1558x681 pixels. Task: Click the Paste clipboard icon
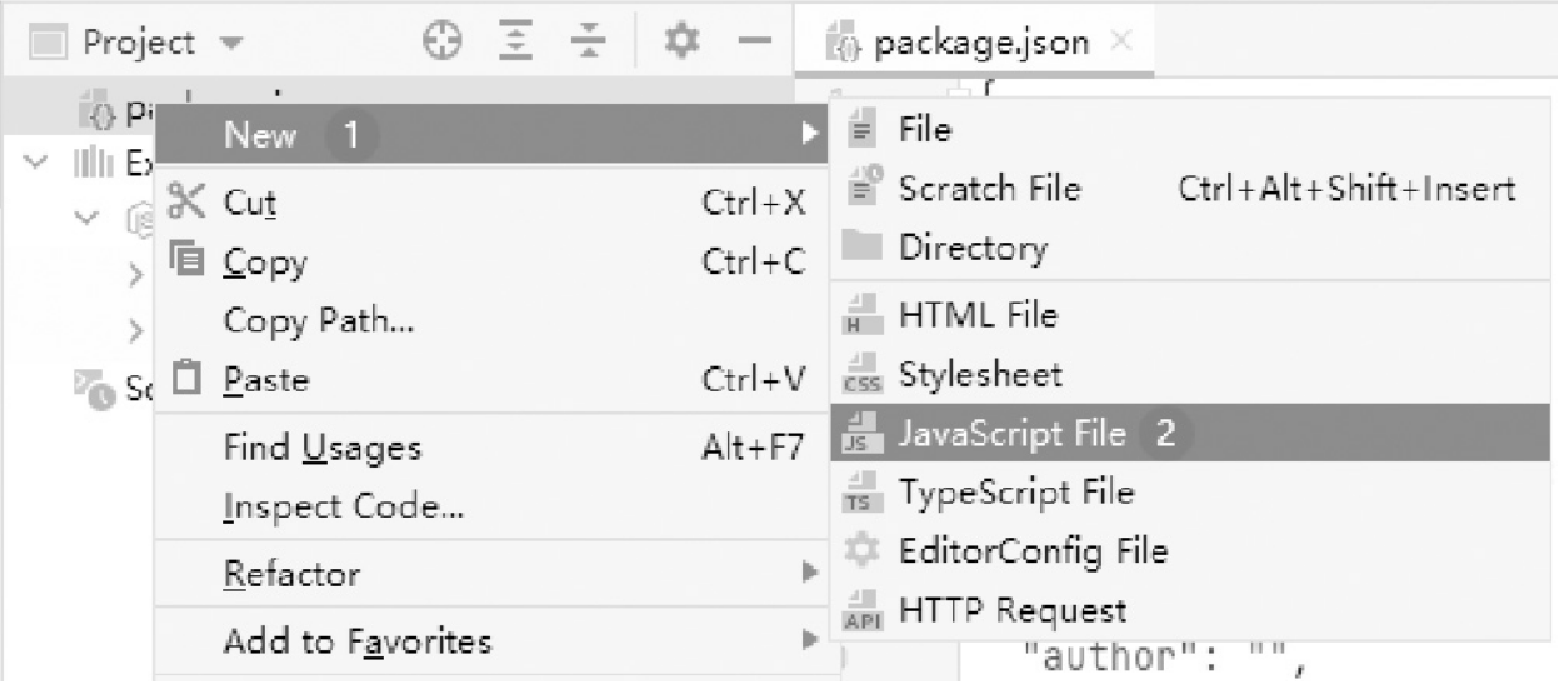pos(185,379)
